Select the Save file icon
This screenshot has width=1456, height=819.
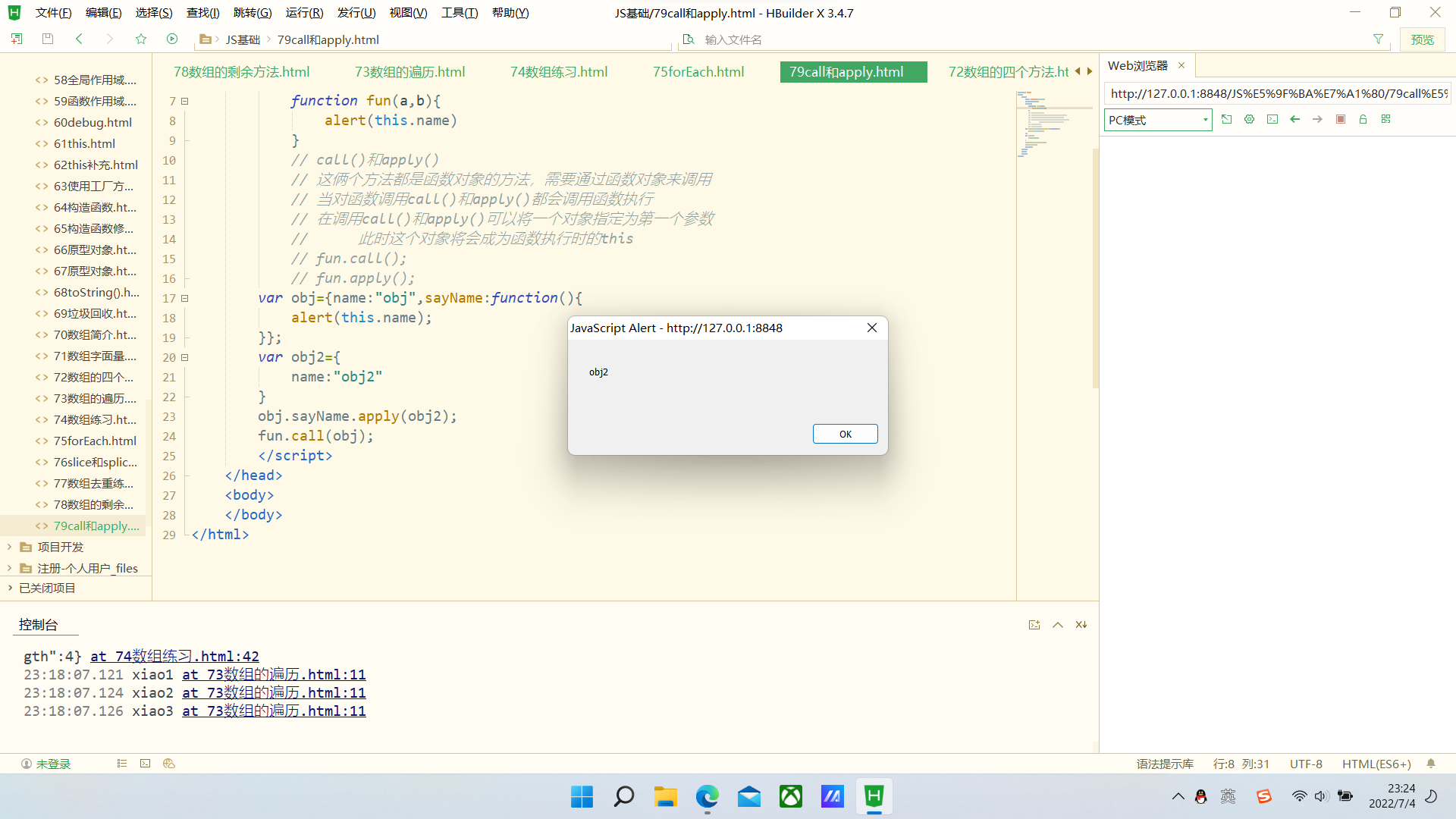coord(47,39)
